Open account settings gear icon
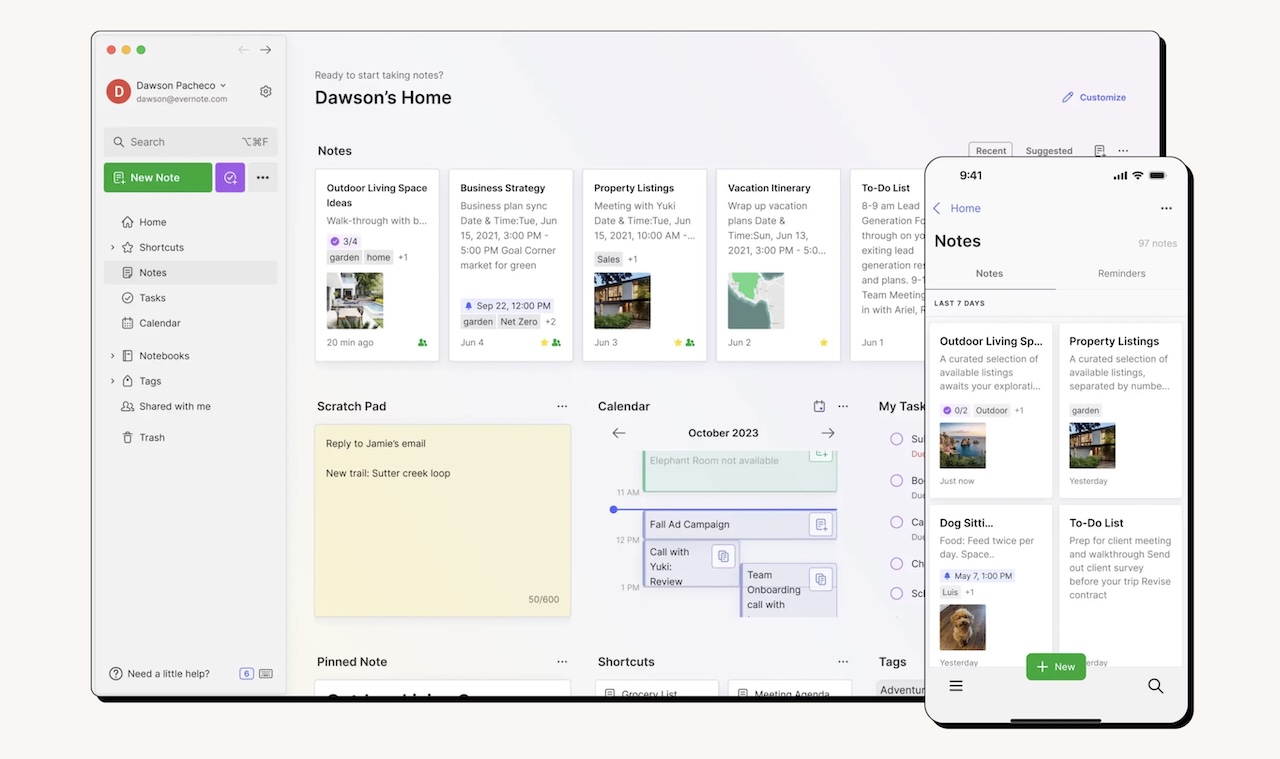The image size is (1280, 759). tap(266, 91)
